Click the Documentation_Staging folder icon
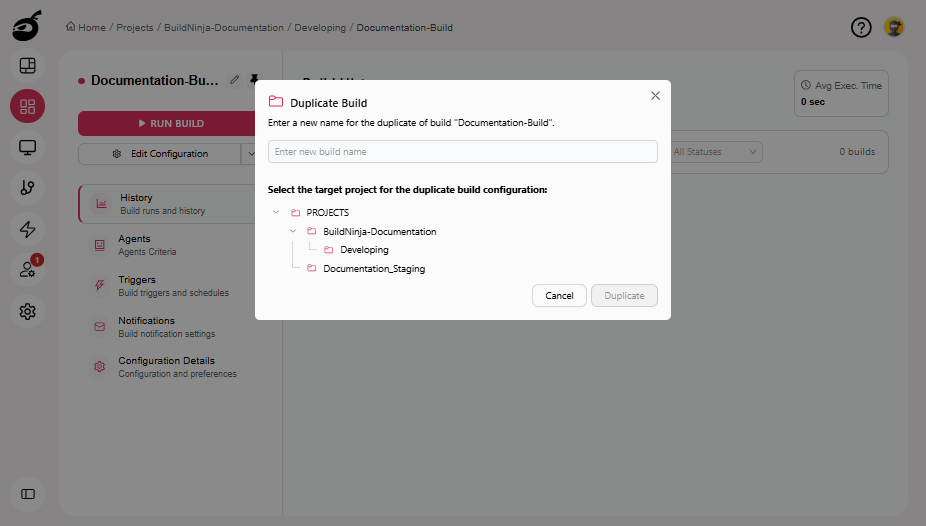This screenshot has width=926, height=526. coord(312,268)
